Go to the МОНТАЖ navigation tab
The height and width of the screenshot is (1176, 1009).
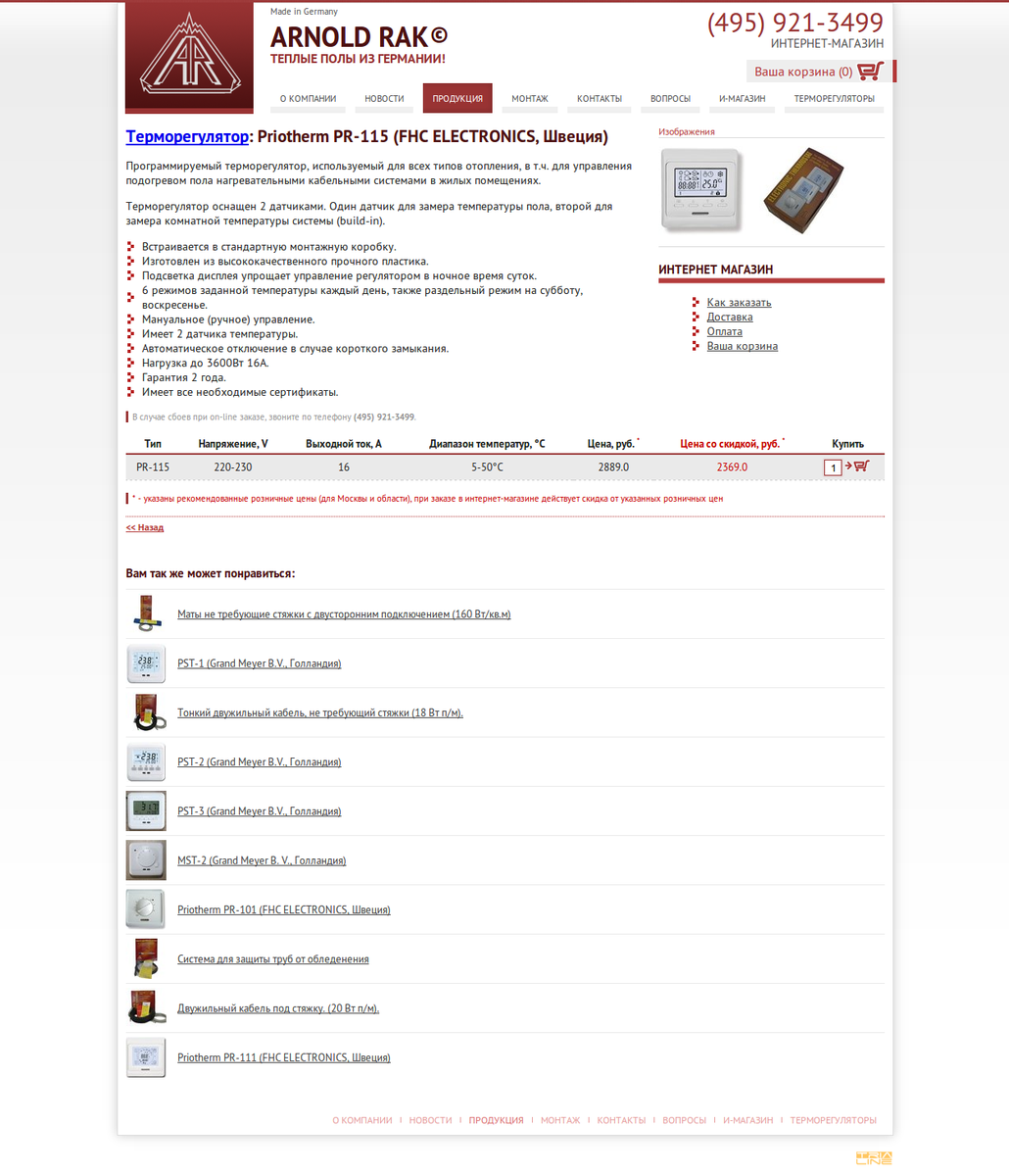point(530,99)
